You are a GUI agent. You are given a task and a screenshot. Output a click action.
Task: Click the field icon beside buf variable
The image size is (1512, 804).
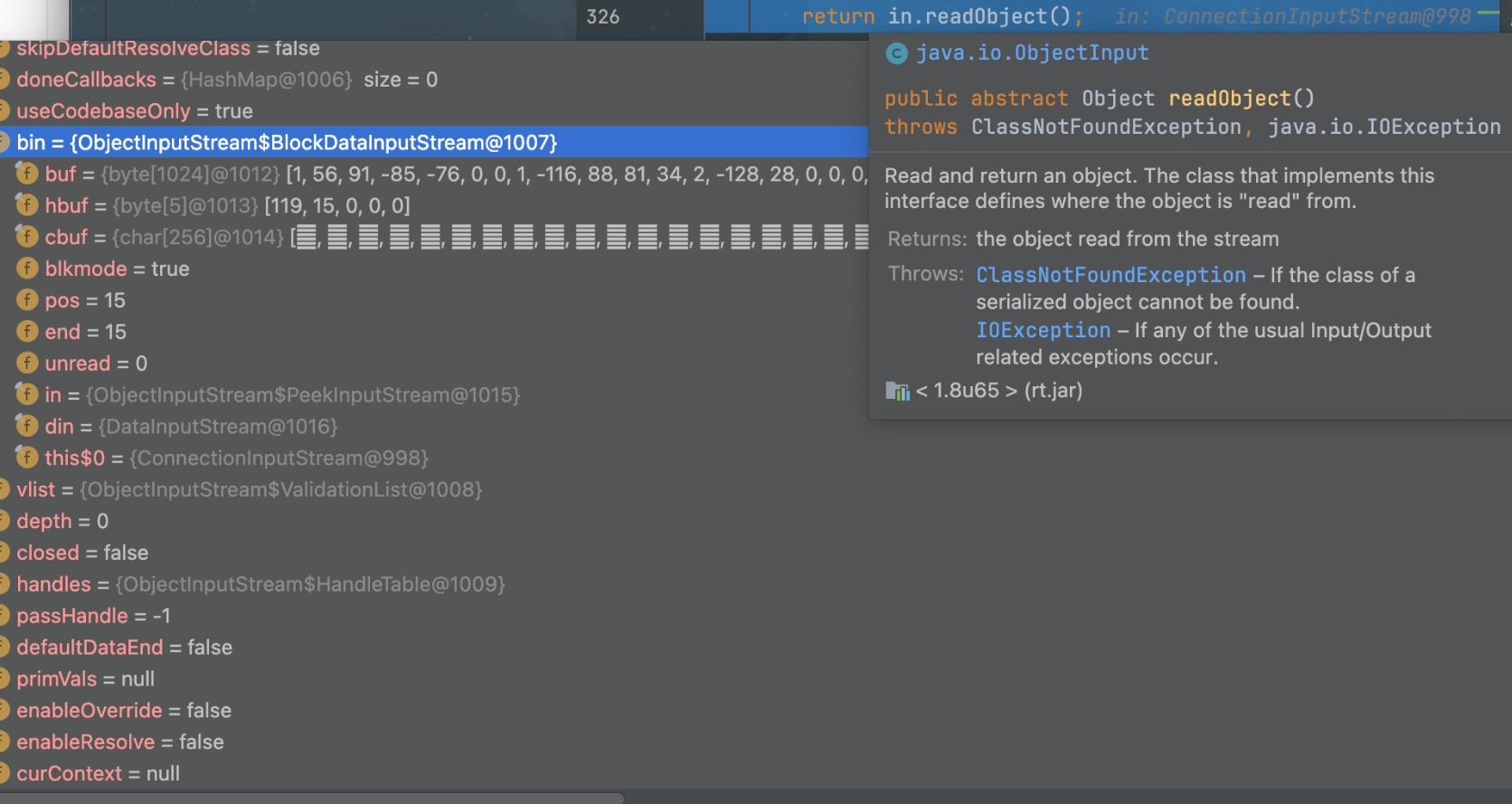pos(27,174)
